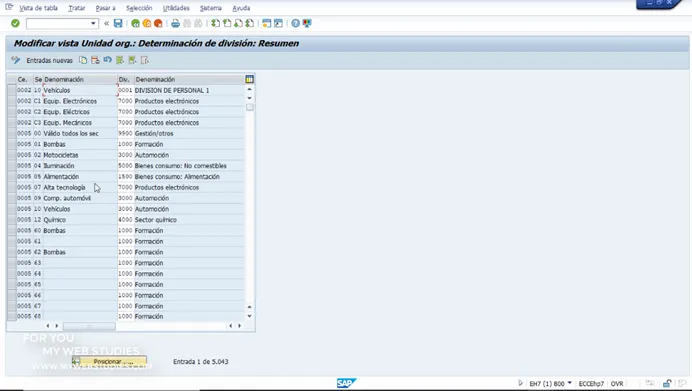Click the generate shortcut icon

(278, 23)
